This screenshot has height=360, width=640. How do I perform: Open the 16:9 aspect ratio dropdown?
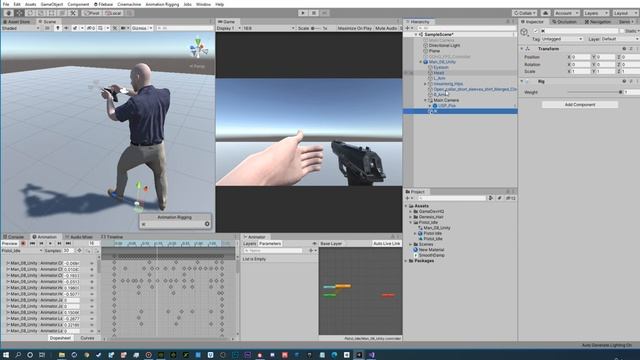tap(269, 28)
